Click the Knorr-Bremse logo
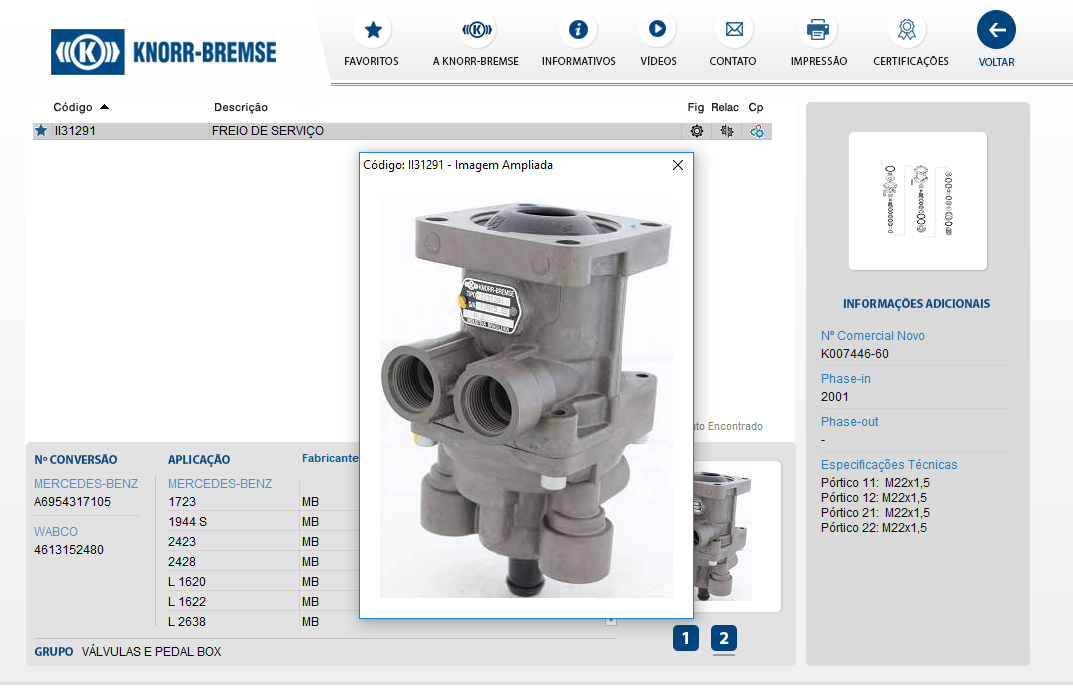 pos(165,52)
